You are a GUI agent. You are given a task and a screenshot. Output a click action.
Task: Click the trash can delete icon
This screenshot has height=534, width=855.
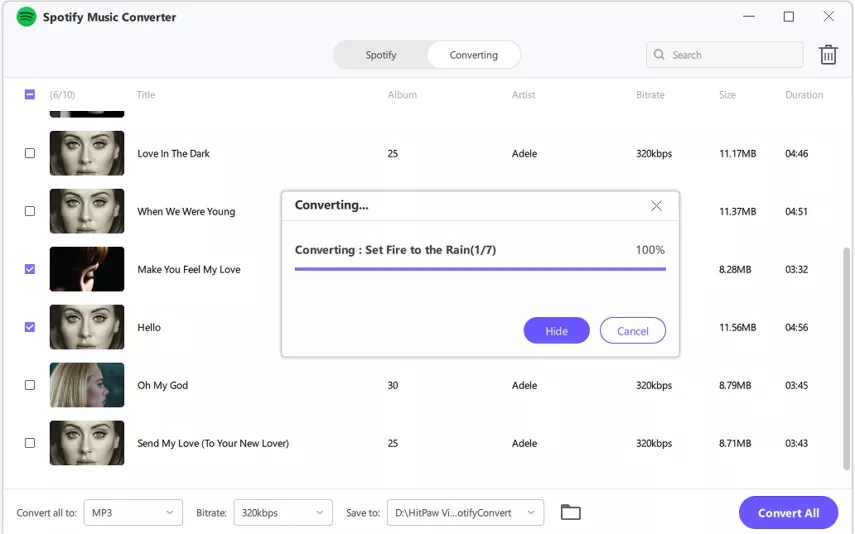[828, 55]
